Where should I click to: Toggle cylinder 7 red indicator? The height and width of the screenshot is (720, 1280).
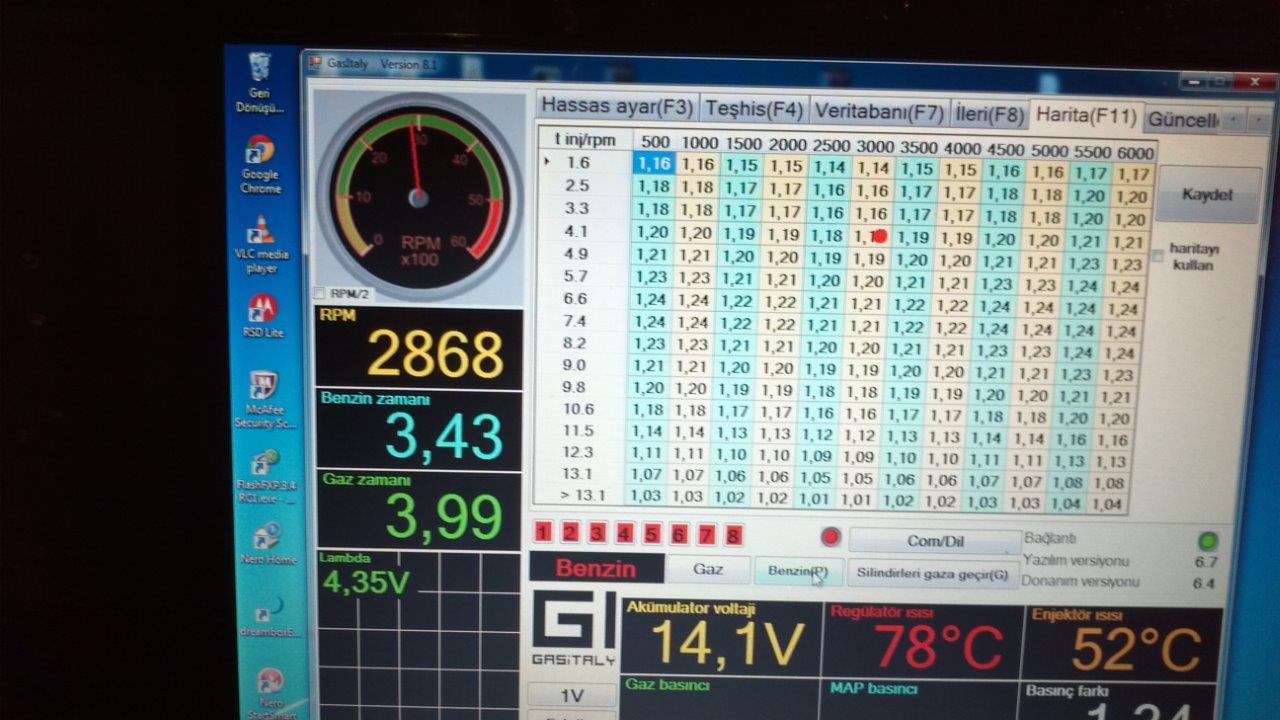pos(705,535)
